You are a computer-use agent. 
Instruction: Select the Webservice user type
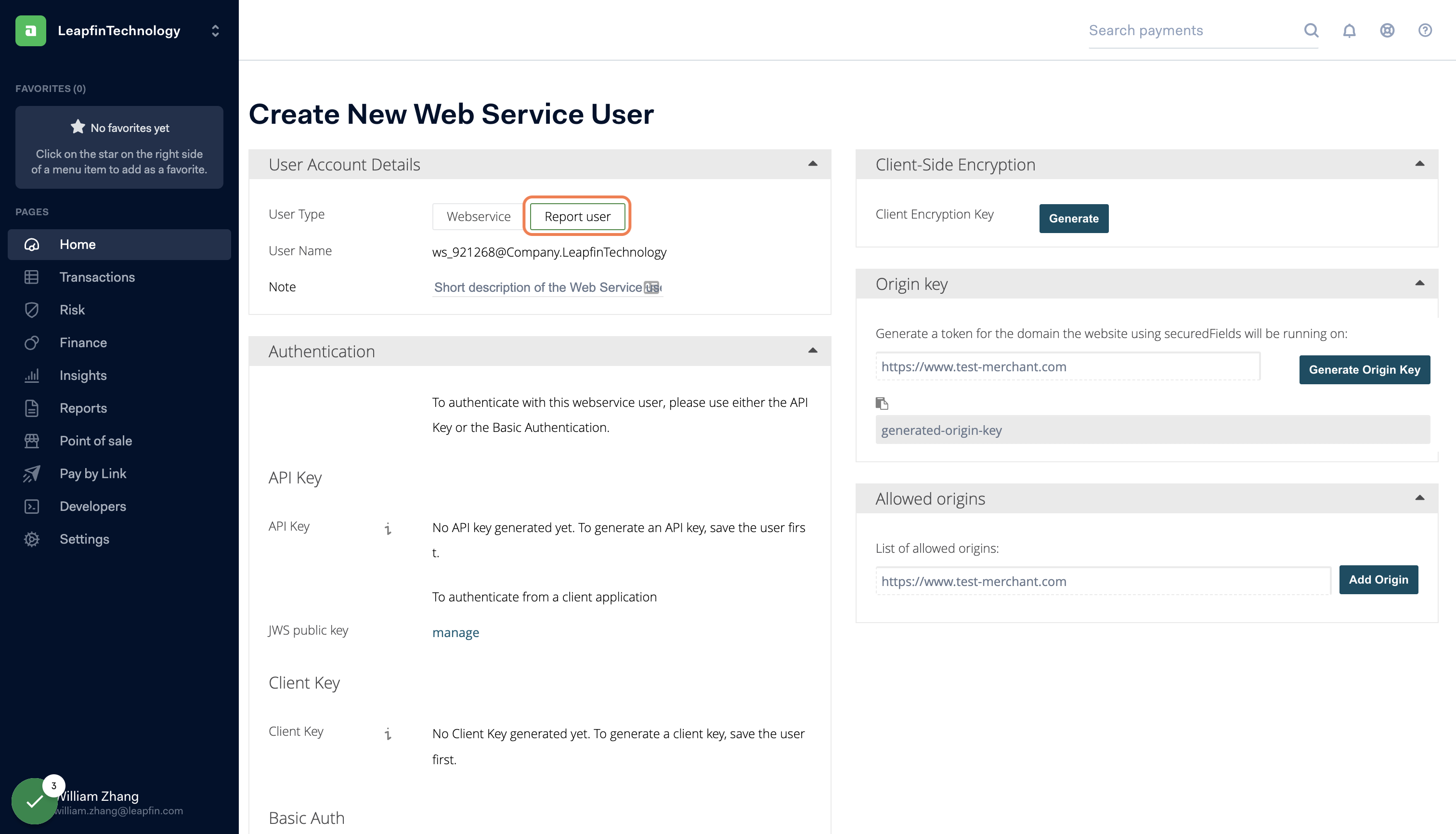coord(478,217)
